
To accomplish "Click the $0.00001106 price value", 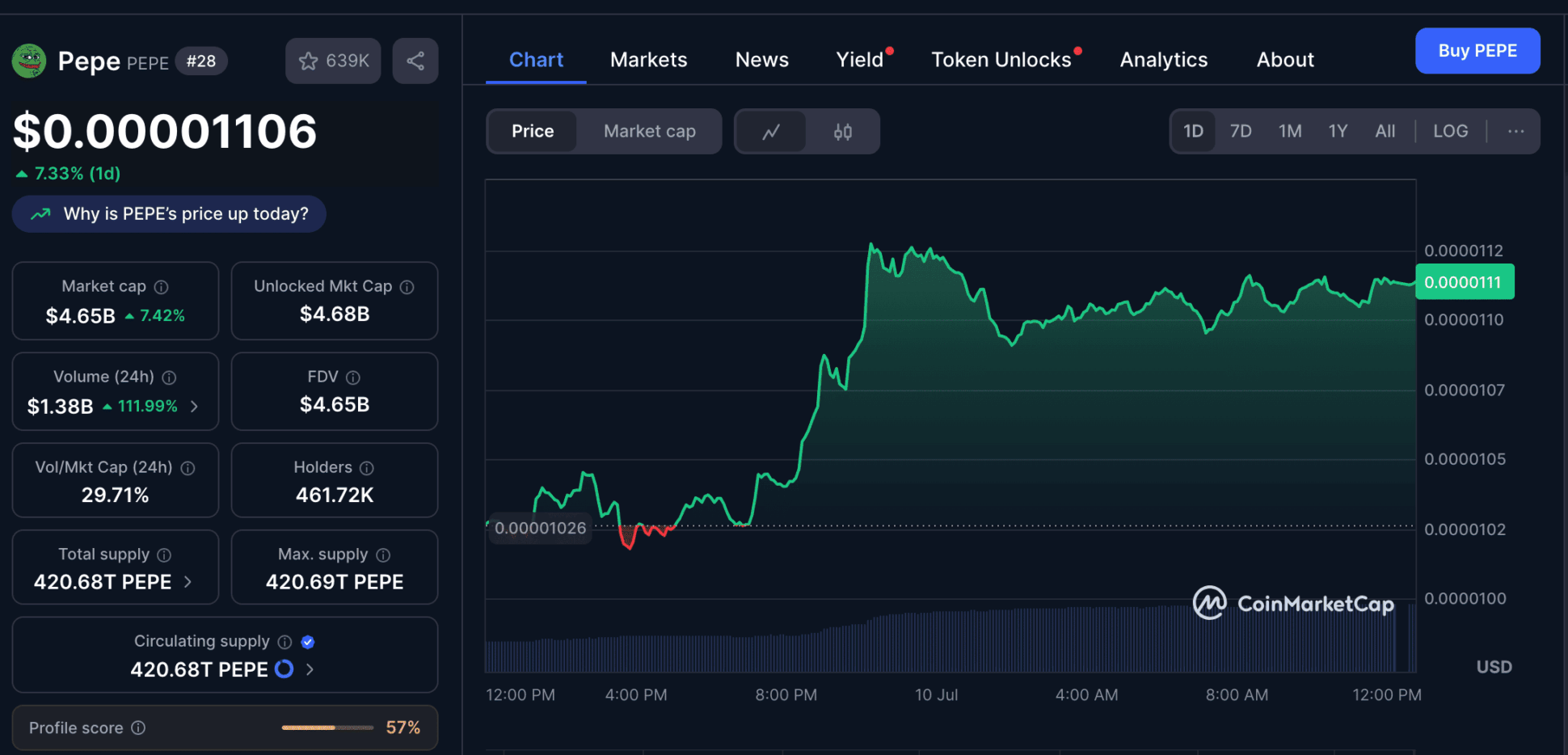I will click(x=165, y=131).
